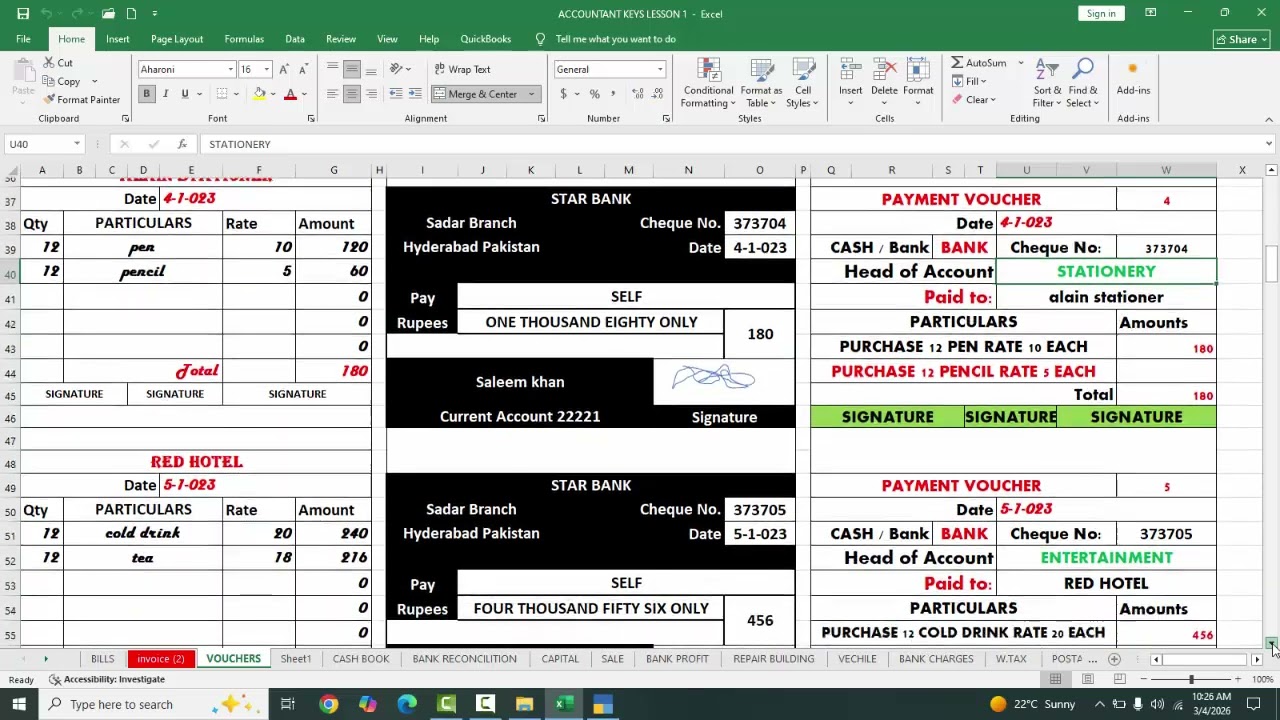Screen dimensions: 1280x720
Task: Switch to the Formulas ribbon tab
Action: [244, 39]
